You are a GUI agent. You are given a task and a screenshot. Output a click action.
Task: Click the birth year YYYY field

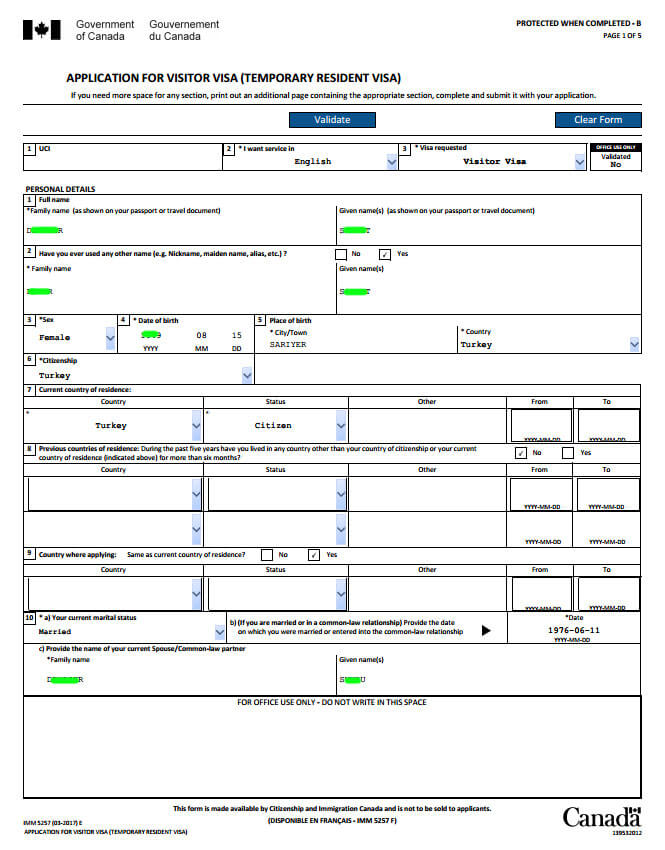[151, 336]
